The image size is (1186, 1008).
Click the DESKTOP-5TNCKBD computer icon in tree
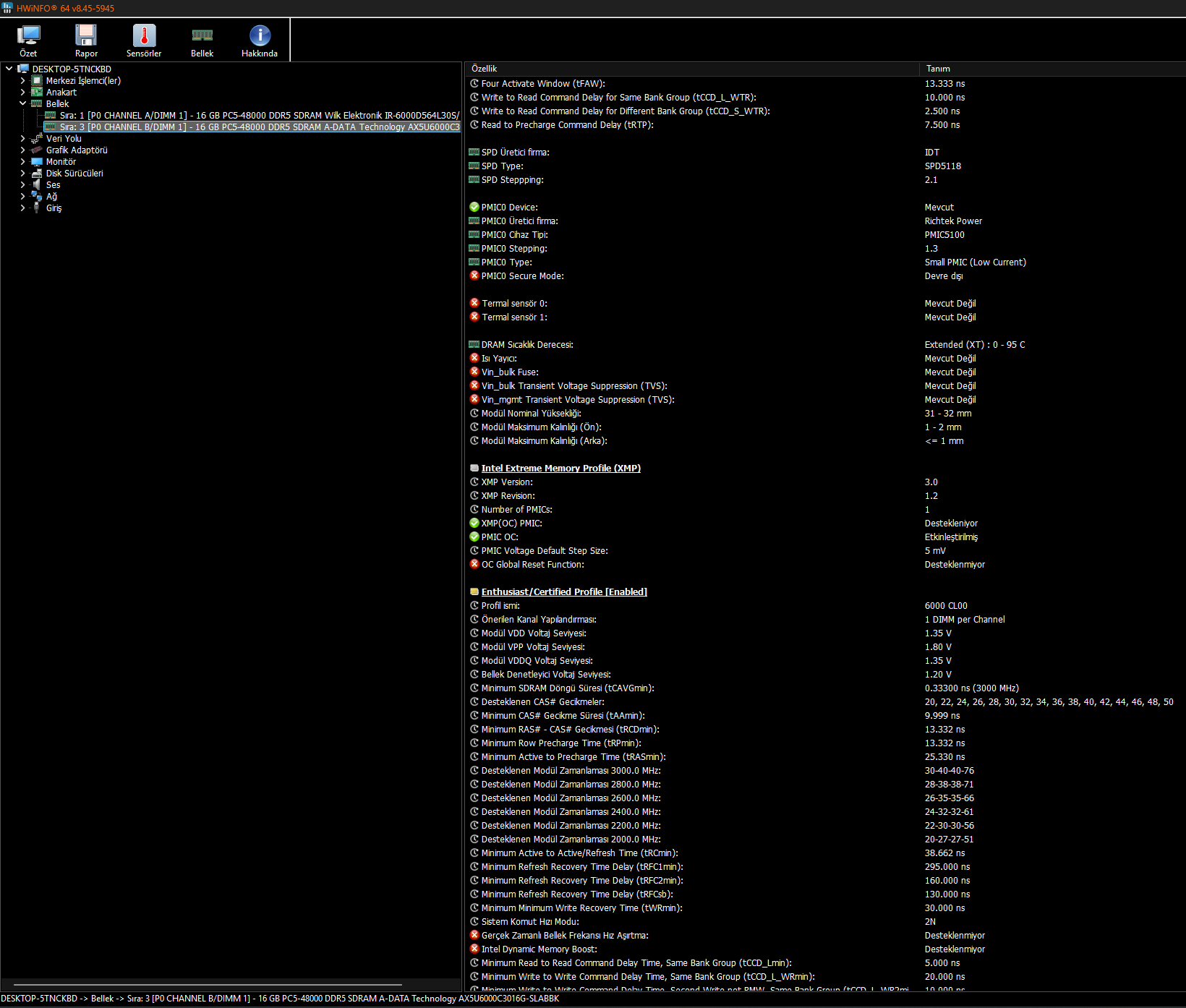(23, 69)
